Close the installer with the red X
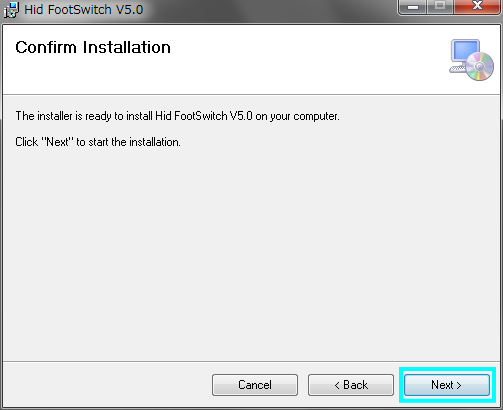This screenshot has width=503, height=410. click(x=477, y=6)
